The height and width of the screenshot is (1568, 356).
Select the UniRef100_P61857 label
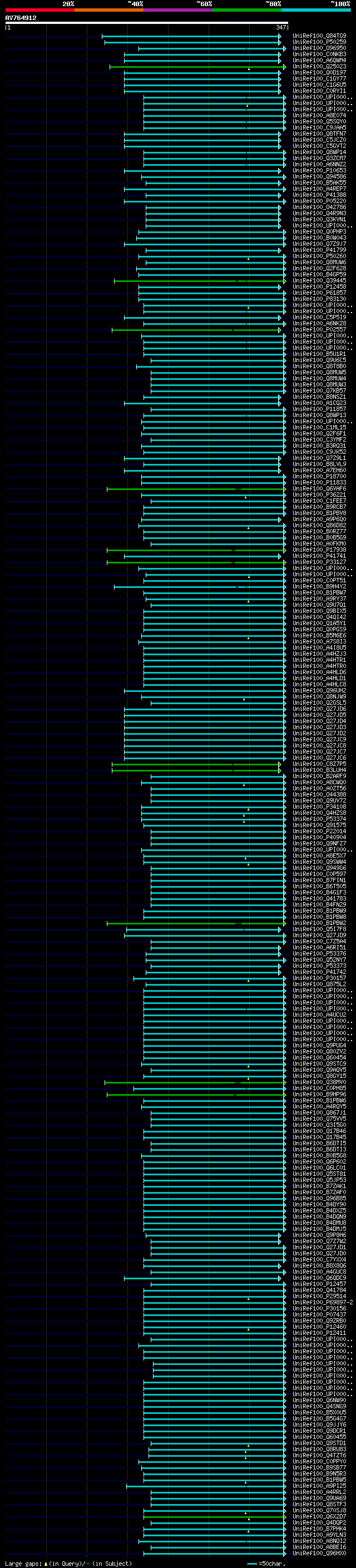319,293
